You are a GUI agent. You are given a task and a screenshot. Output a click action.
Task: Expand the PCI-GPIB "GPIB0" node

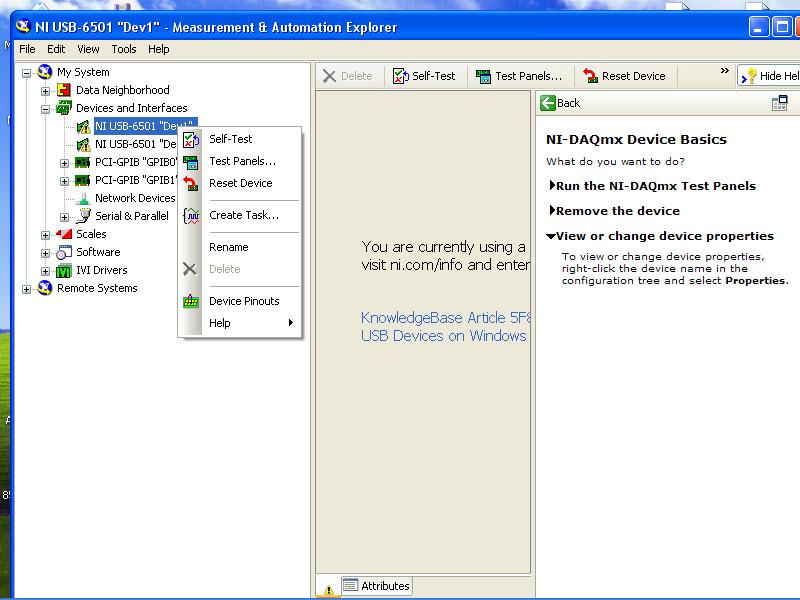[64, 163]
